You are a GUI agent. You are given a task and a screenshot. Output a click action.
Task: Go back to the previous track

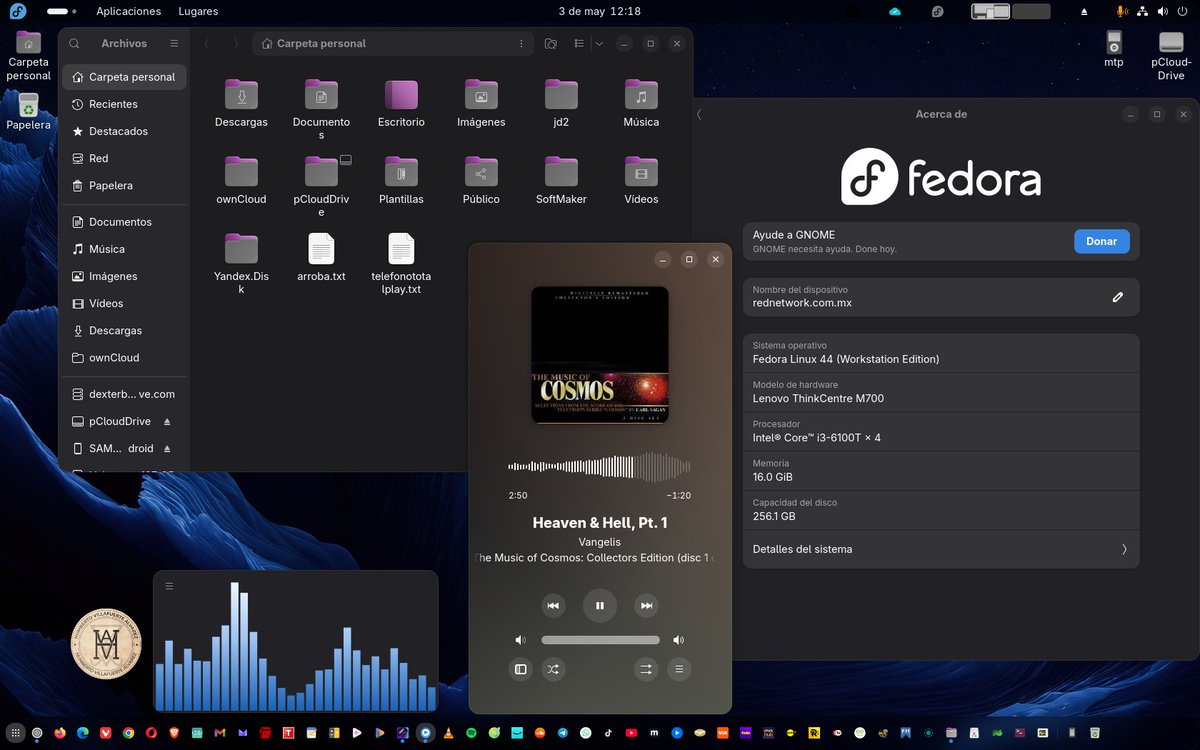(553, 605)
